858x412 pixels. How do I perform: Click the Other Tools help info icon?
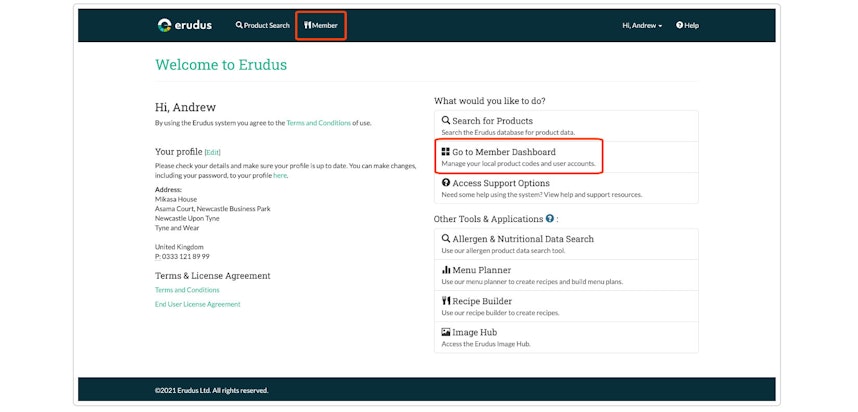[x=549, y=218]
